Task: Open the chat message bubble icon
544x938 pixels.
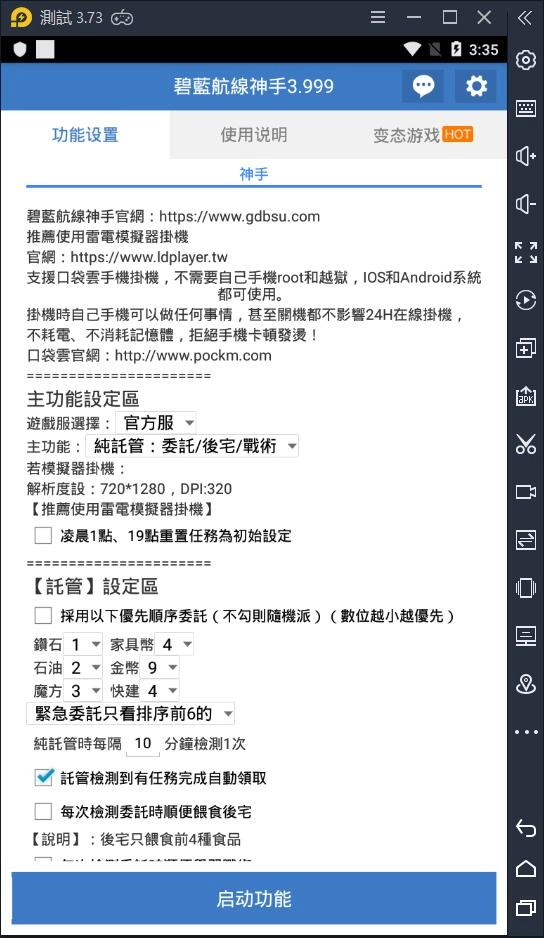Action: click(423, 86)
